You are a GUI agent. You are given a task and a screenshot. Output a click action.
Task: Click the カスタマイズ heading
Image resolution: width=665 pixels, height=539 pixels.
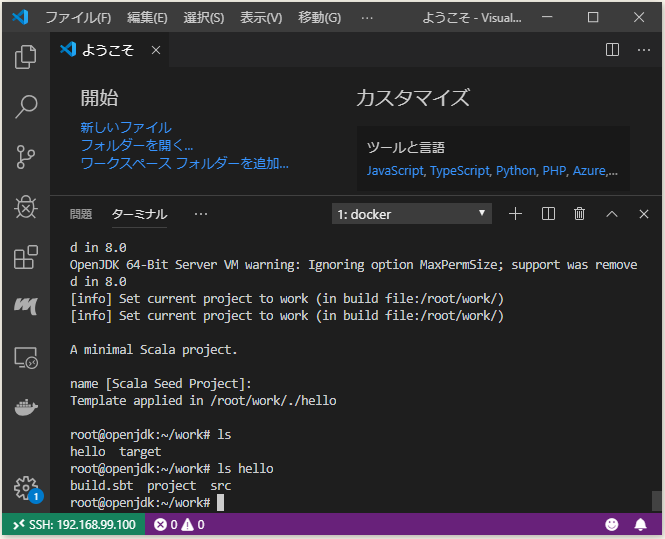[x=413, y=98]
